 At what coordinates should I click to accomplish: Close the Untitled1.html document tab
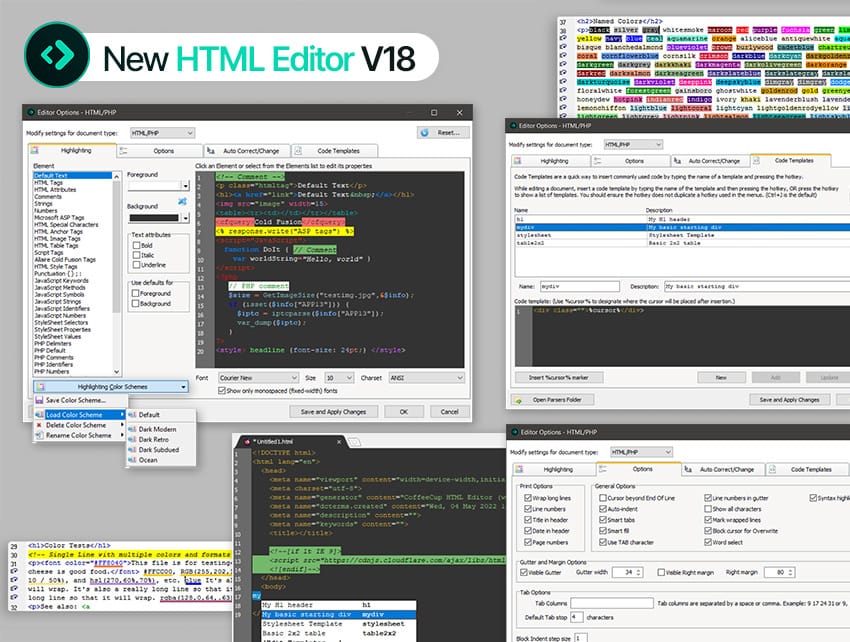point(339,442)
